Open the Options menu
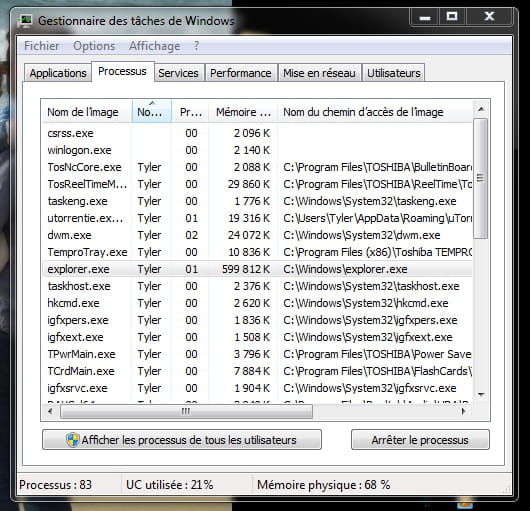This screenshot has width=530, height=511. [94, 46]
